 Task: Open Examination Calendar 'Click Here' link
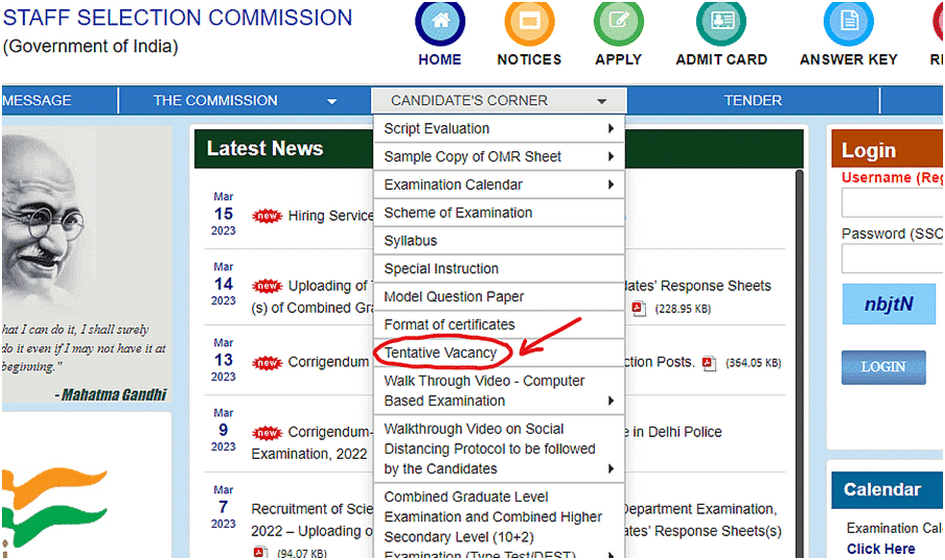[x=881, y=549]
